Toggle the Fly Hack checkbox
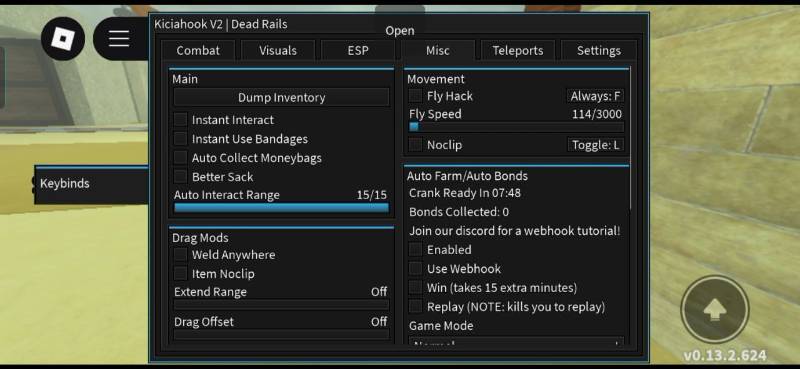Screen dimensions: 800x369 pyautogui.click(x=415, y=96)
